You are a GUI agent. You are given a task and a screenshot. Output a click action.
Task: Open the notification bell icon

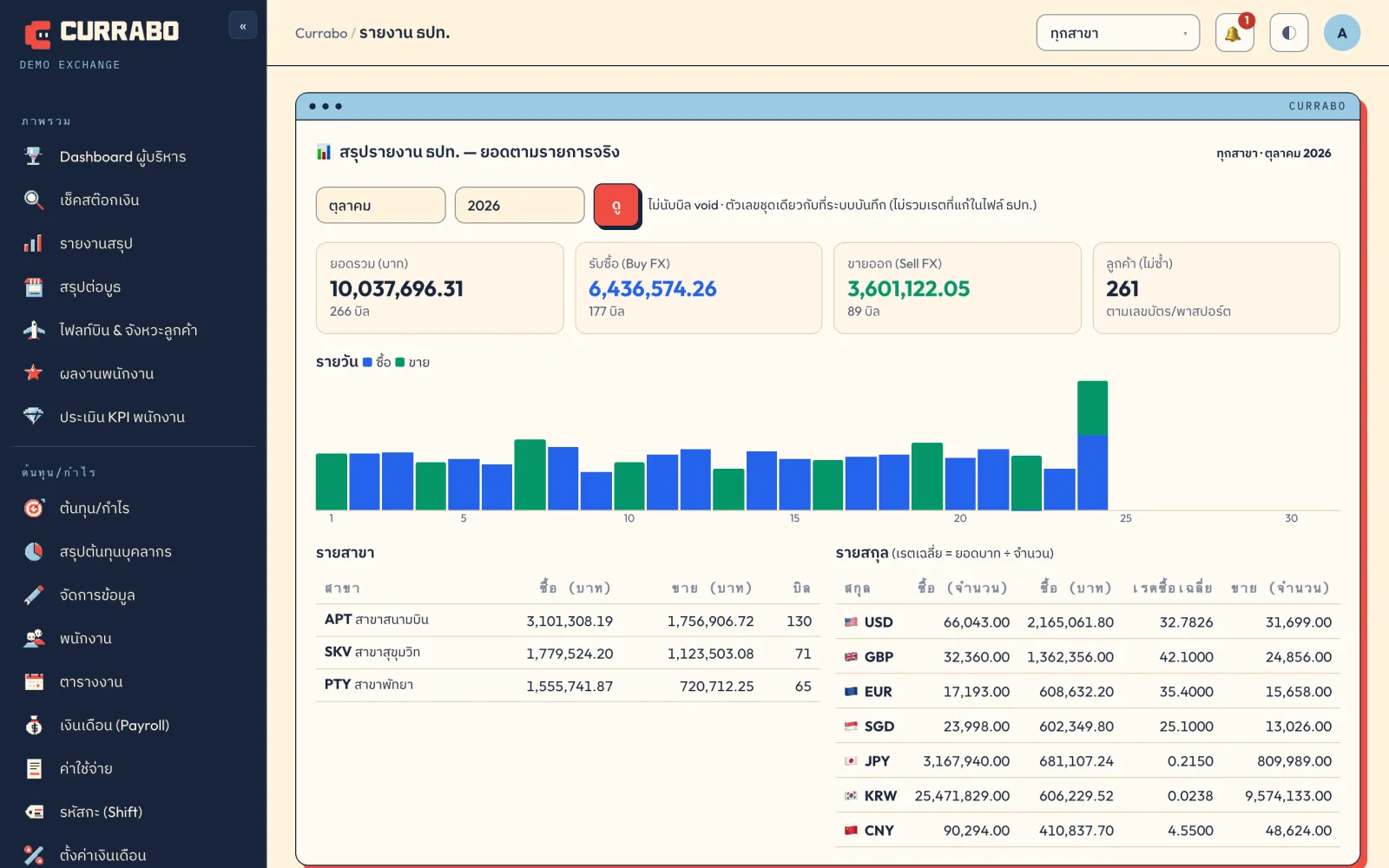coord(1234,33)
